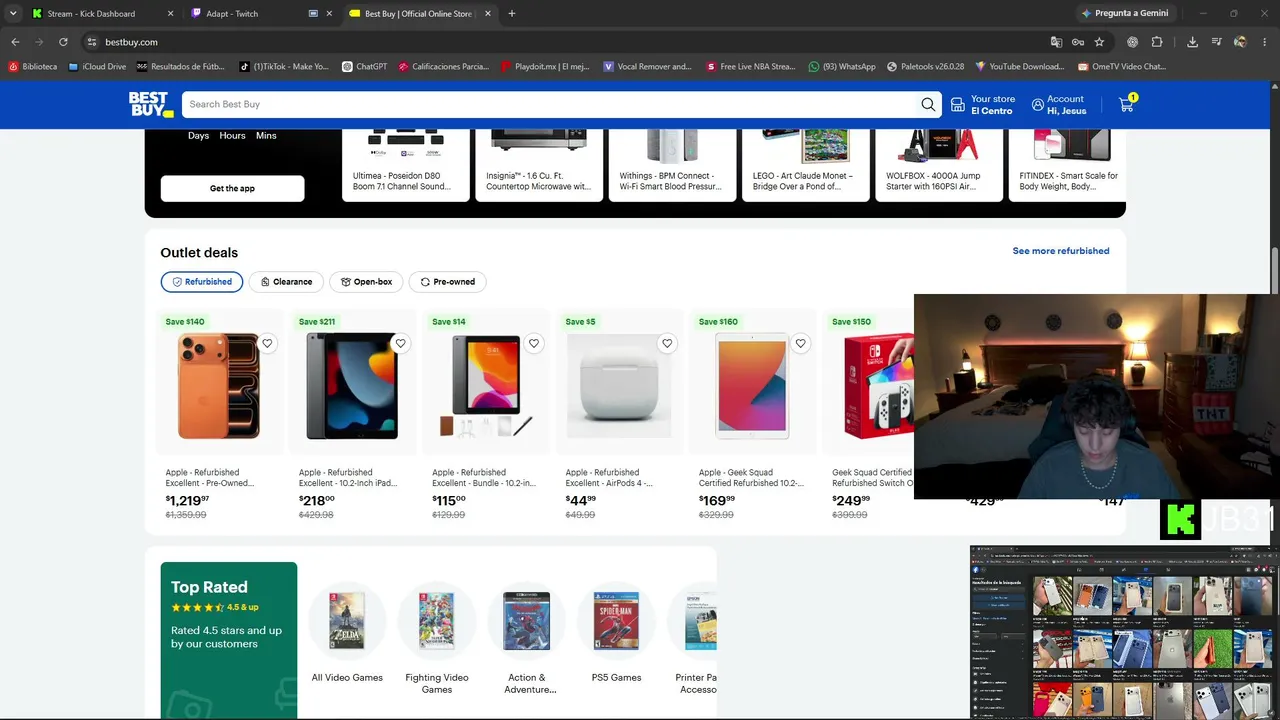This screenshot has height=720, width=1280.
Task: Open the FITINDEX Smart Scale product
Action: click(x=1068, y=165)
